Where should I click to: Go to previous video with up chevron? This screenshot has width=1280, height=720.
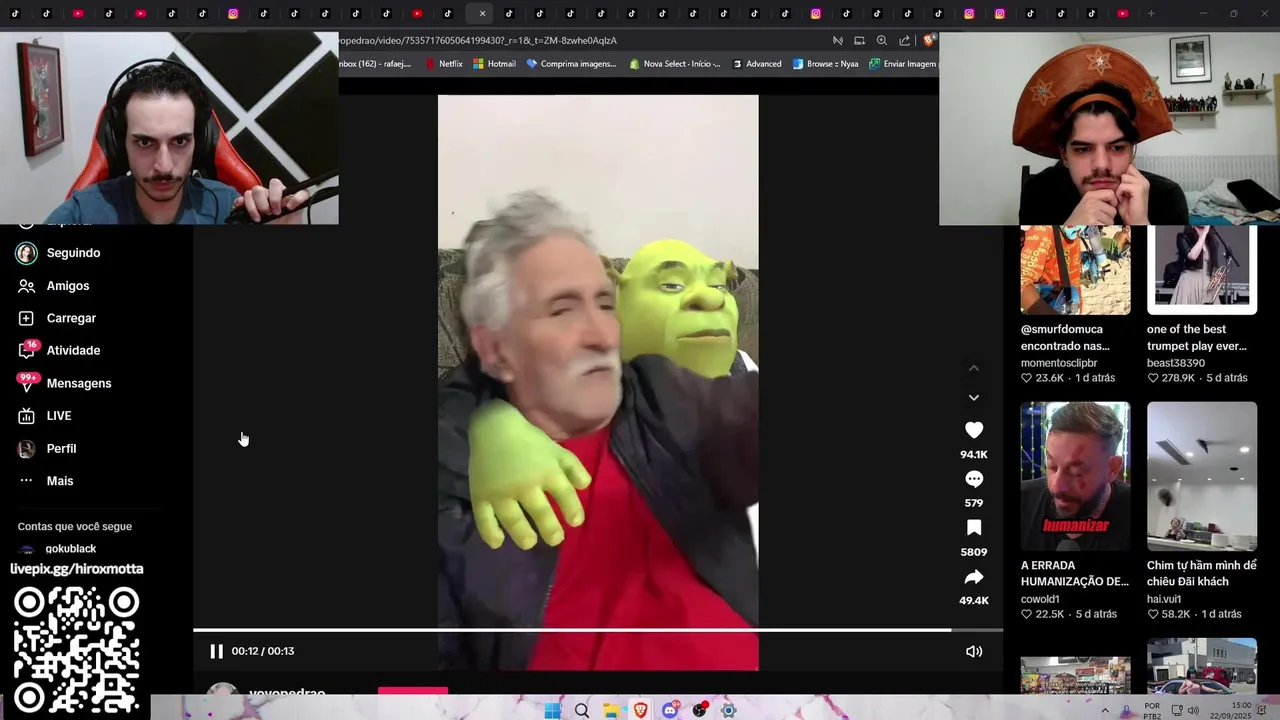(974, 368)
